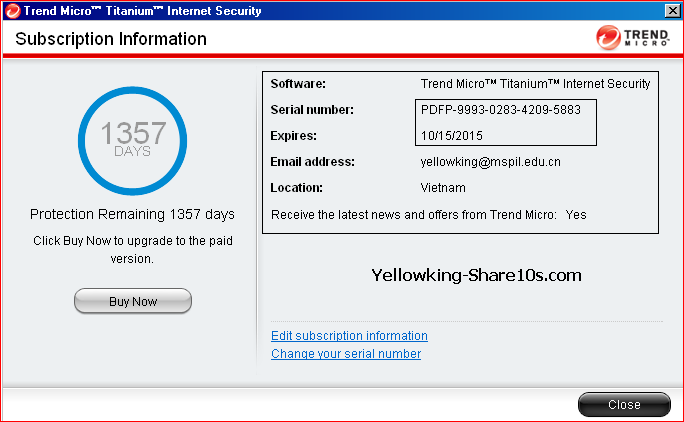Click Protection Remaining 1357 days text
Screen dimensions: 684x422
coord(132,214)
